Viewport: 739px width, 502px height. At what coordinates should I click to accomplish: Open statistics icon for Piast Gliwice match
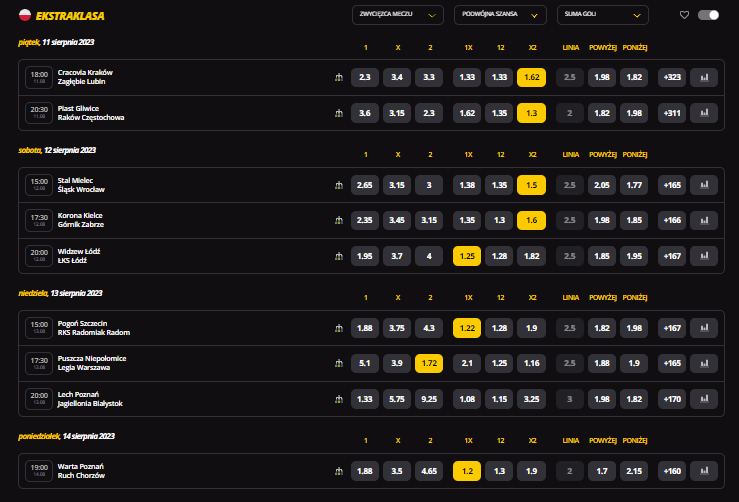pos(704,113)
